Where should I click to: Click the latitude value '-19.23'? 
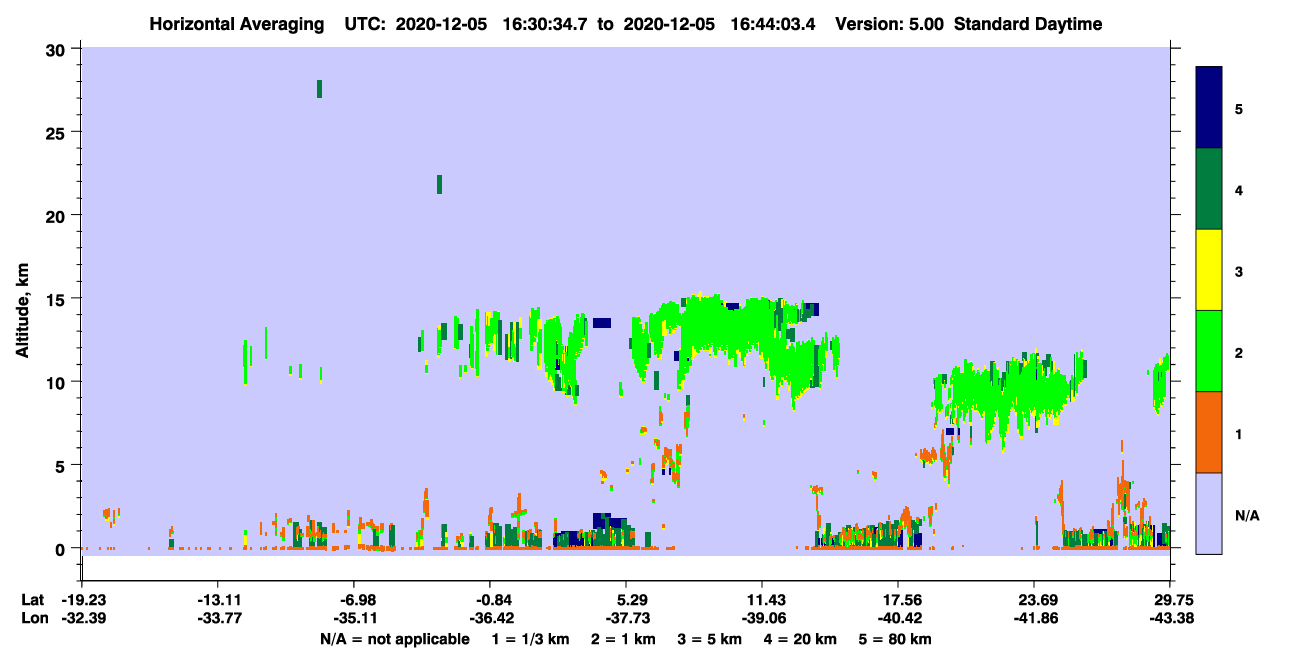coord(82,600)
